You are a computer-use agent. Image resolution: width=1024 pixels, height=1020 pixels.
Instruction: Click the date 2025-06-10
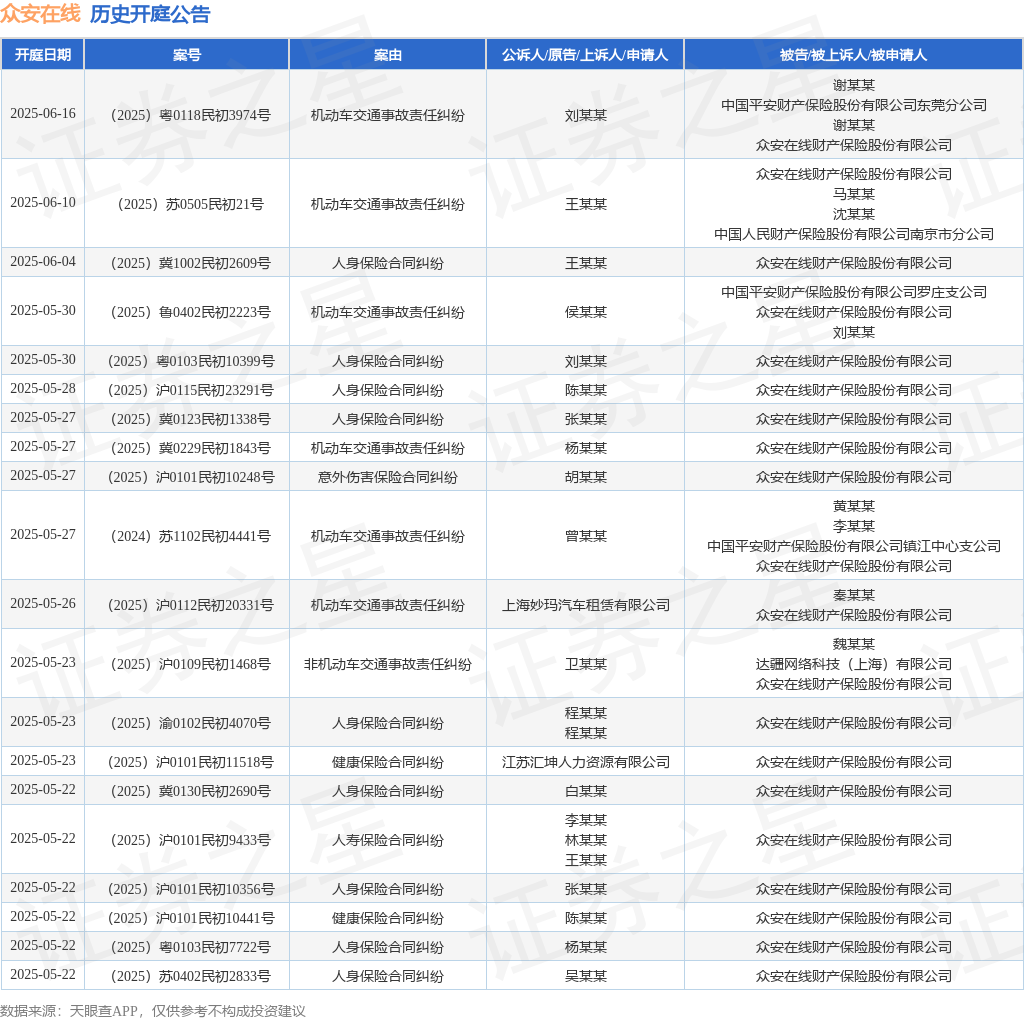(x=43, y=202)
